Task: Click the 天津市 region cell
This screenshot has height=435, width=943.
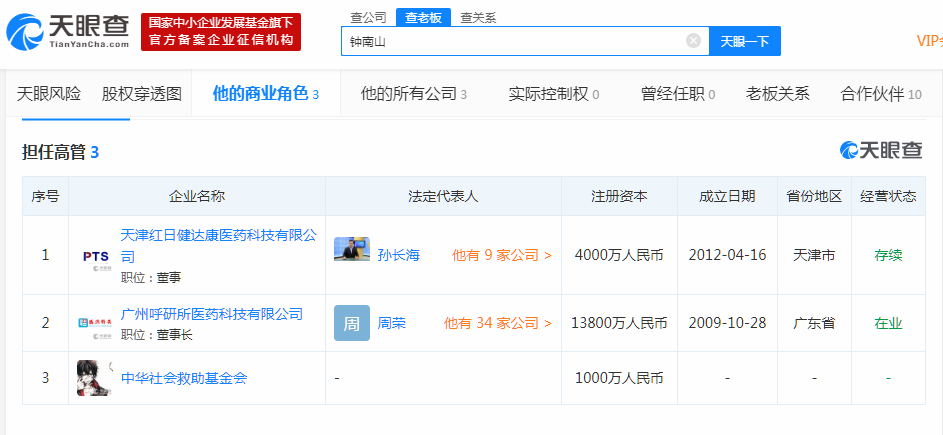Action: (x=814, y=255)
